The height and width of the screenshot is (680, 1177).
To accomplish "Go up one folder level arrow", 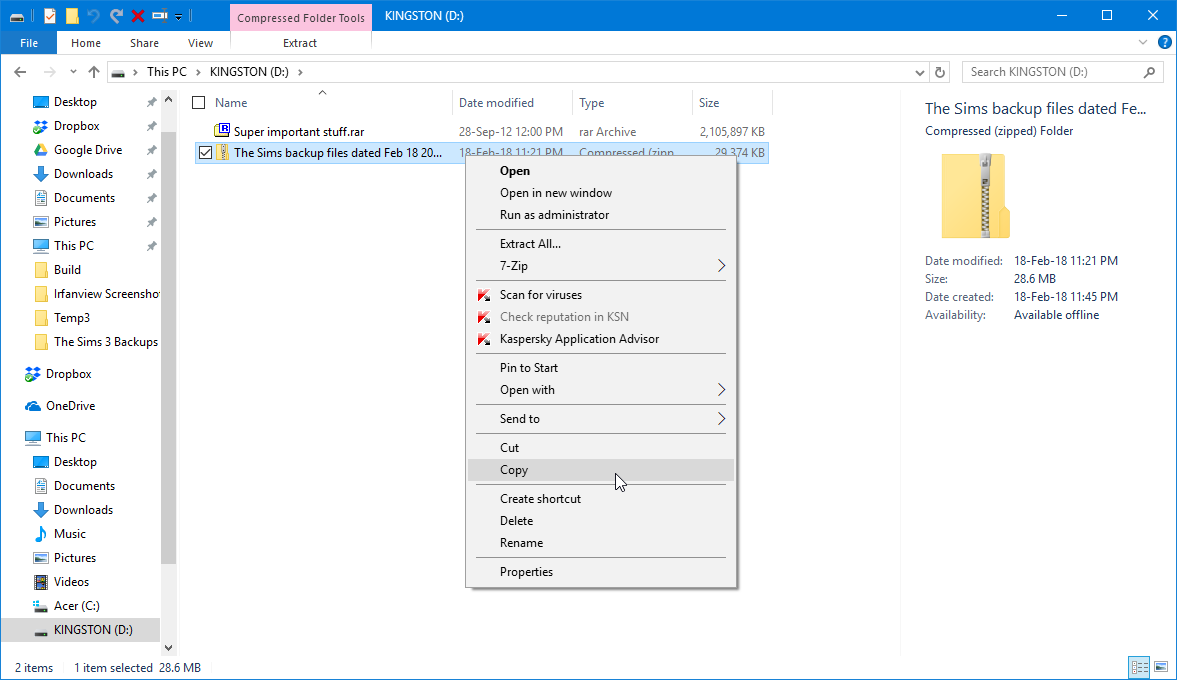I will coord(94,72).
